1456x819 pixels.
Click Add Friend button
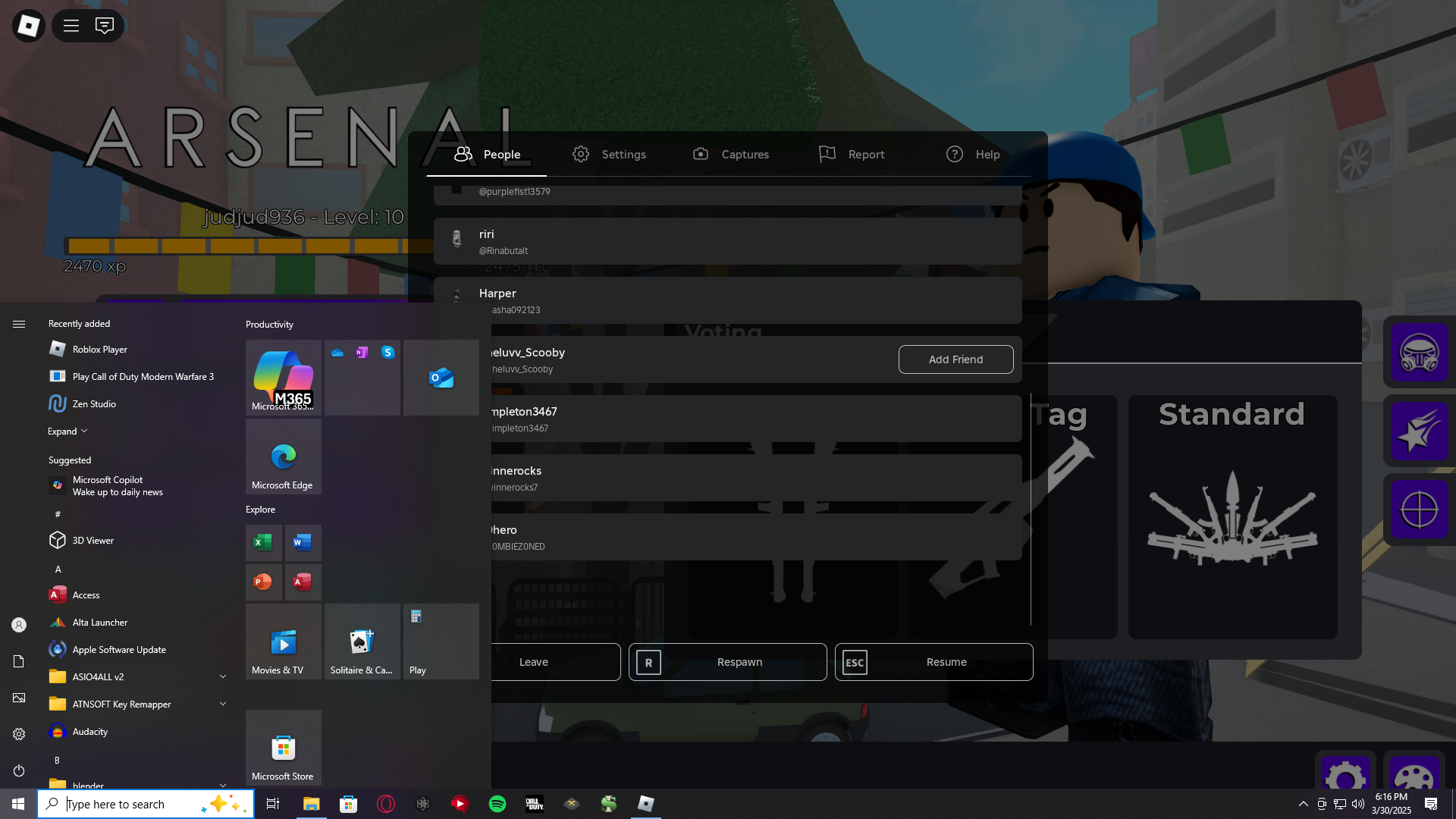pos(955,359)
